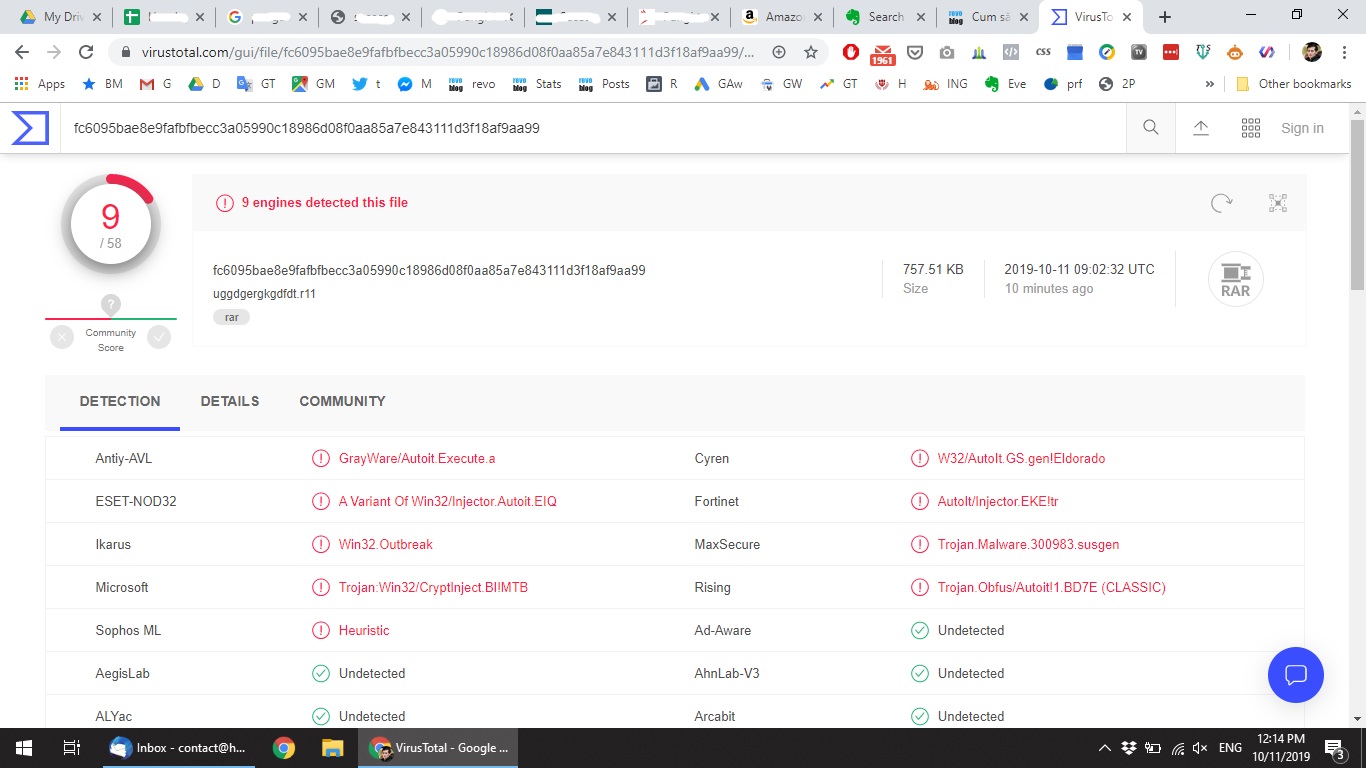Click the '9 engines detected this file' text
This screenshot has width=1366, height=768.
(x=325, y=202)
